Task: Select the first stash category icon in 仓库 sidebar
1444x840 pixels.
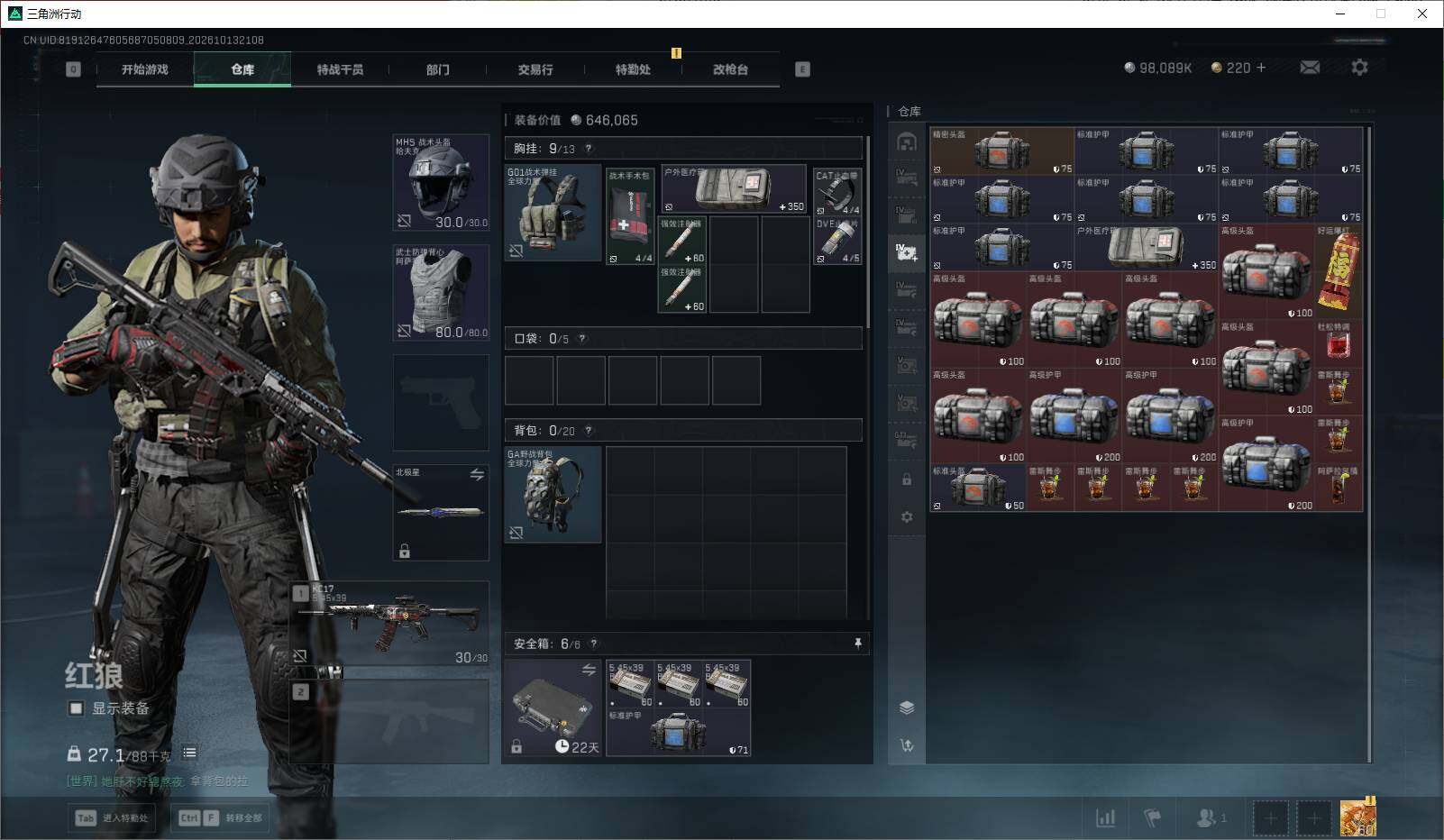Action: pyautogui.click(x=907, y=142)
